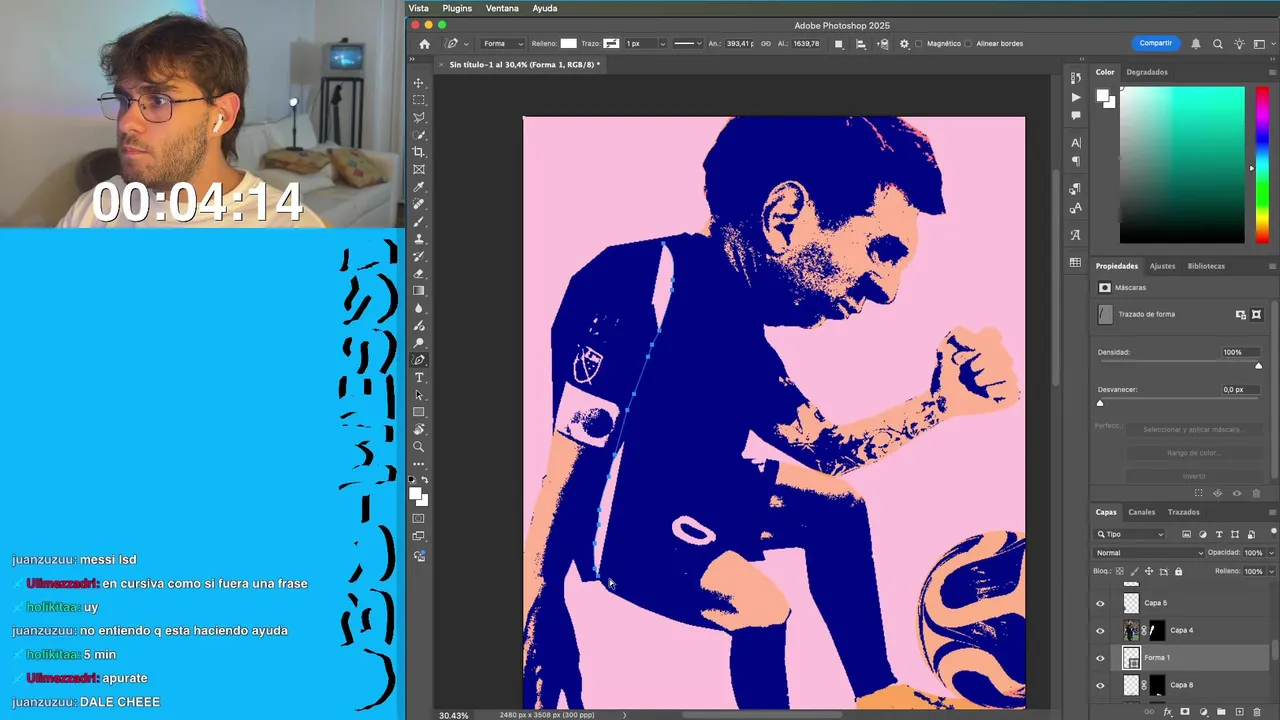Open the Ventana menu

point(502,8)
